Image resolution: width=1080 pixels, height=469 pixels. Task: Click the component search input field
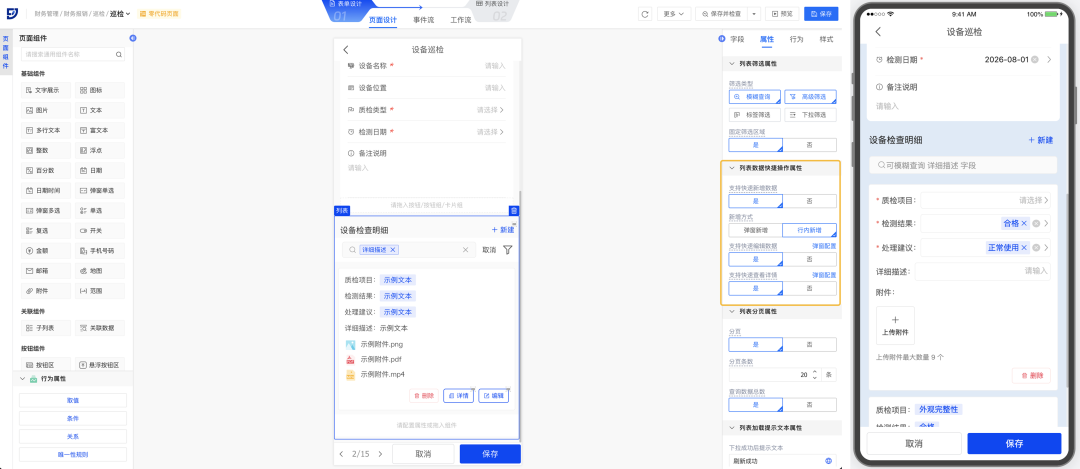click(73, 54)
